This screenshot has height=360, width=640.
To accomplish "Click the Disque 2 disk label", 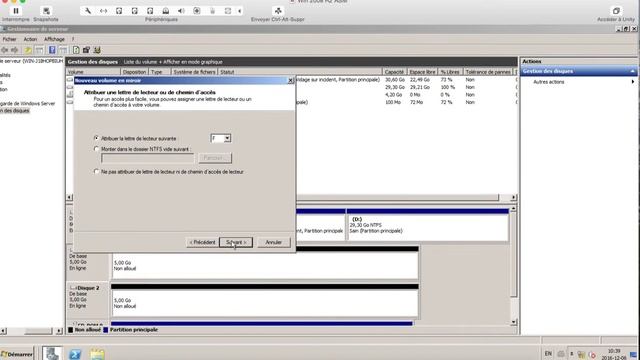I will [x=88, y=288].
